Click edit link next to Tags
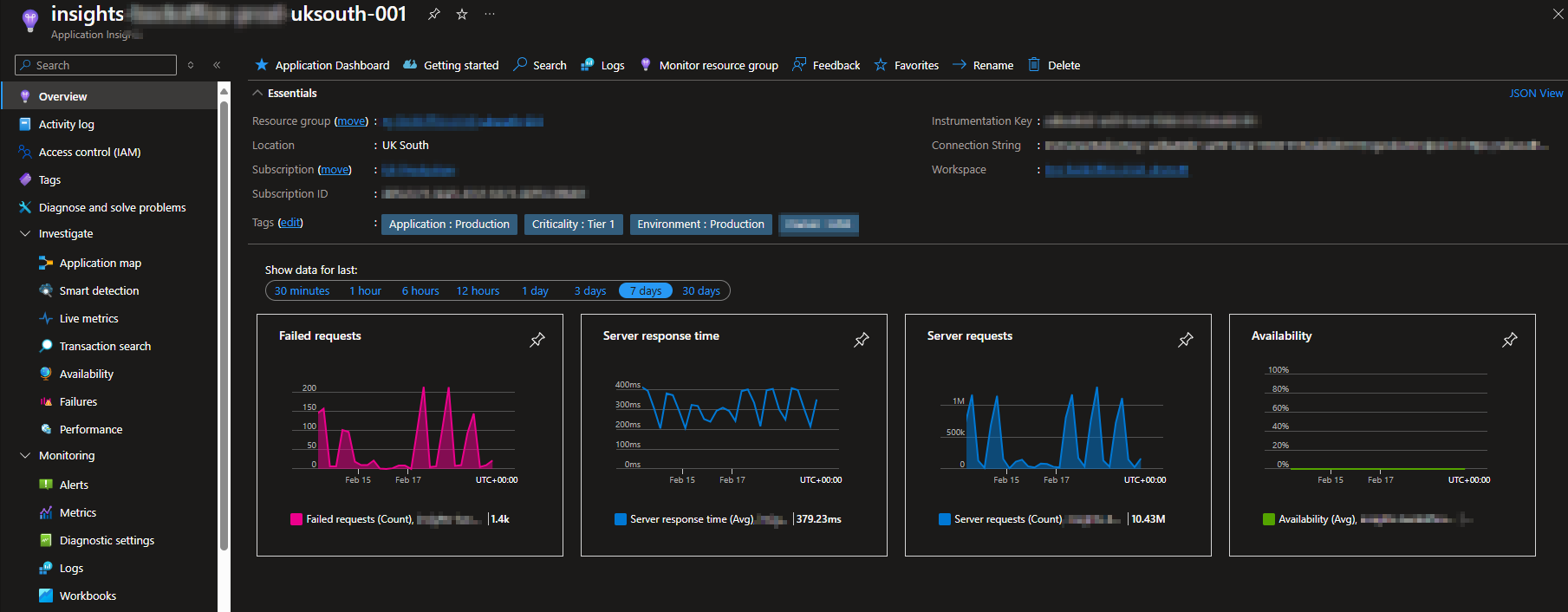The image size is (1568, 612). pyautogui.click(x=290, y=223)
